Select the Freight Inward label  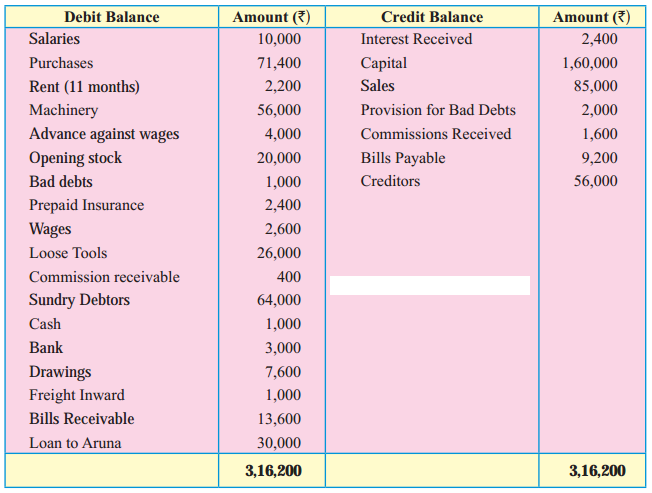click(77, 395)
